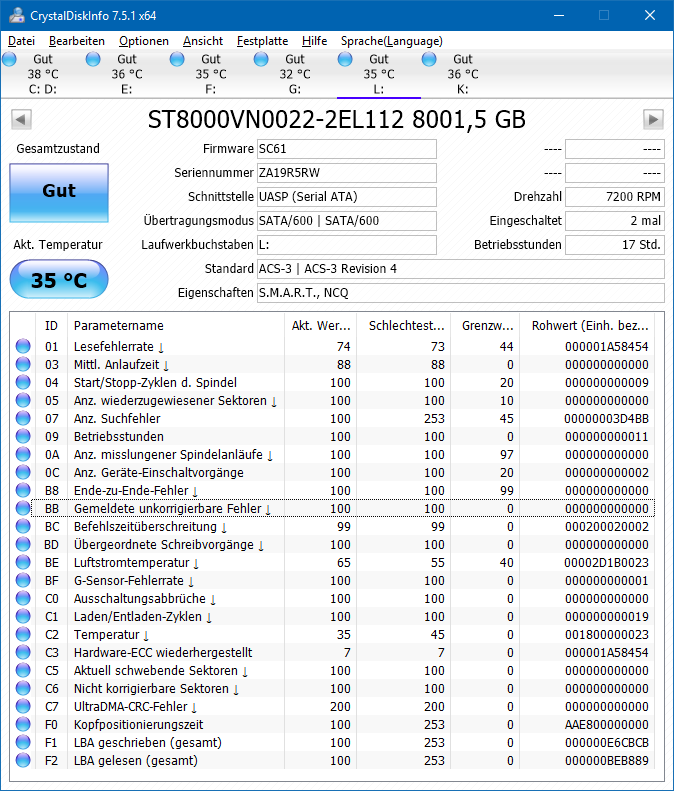This screenshot has height=791, width=675.
Task: Open the Ansicht menu
Action: click(x=203, y=41)
